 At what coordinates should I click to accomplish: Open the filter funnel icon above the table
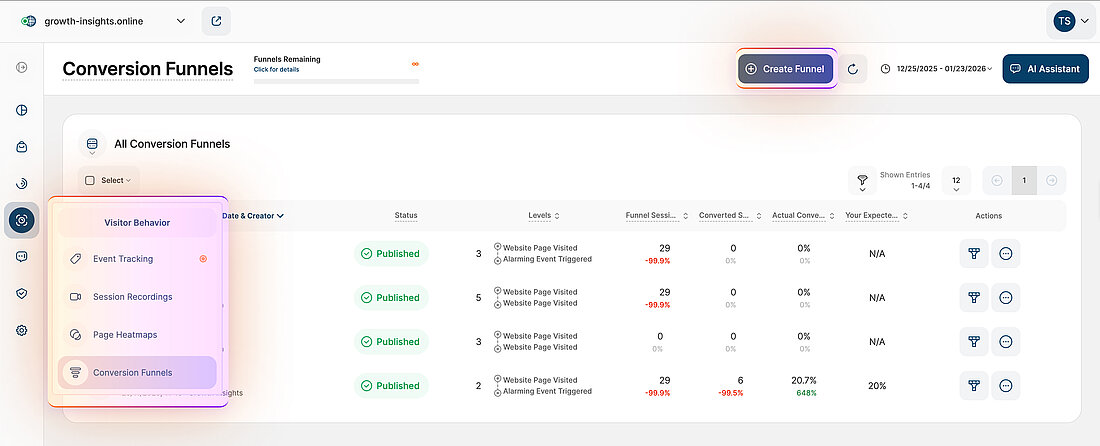pyautogui.click(x=862, y=180)
